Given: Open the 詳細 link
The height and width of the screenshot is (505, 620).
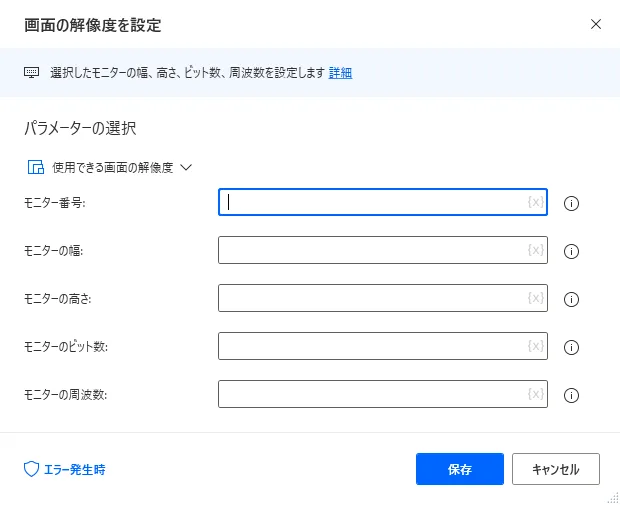Looking at the screenshot, I should pos(341,73).
